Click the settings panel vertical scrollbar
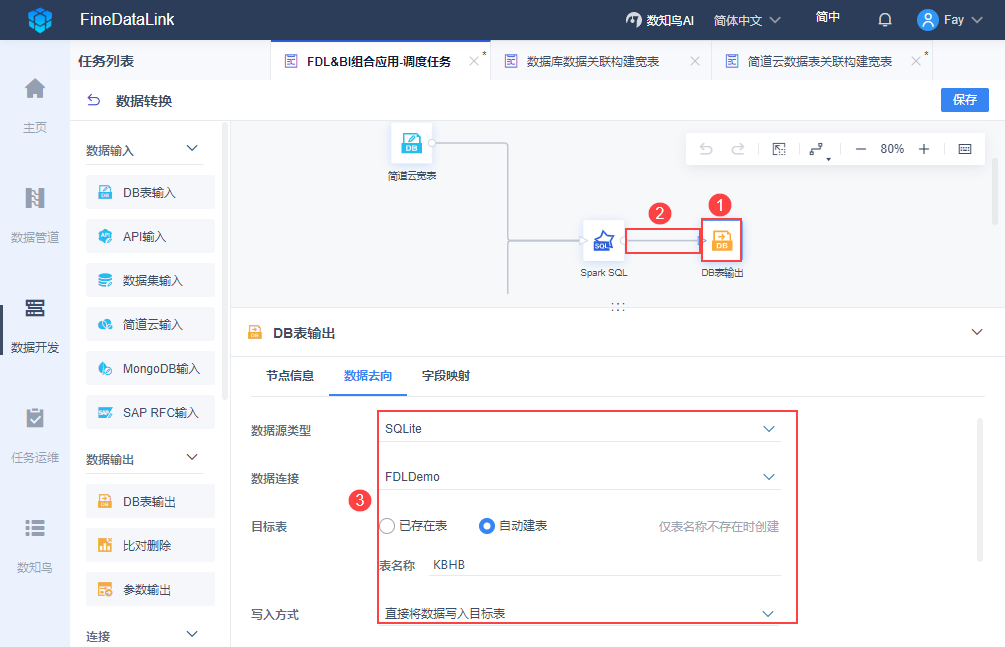 [979, 490]
